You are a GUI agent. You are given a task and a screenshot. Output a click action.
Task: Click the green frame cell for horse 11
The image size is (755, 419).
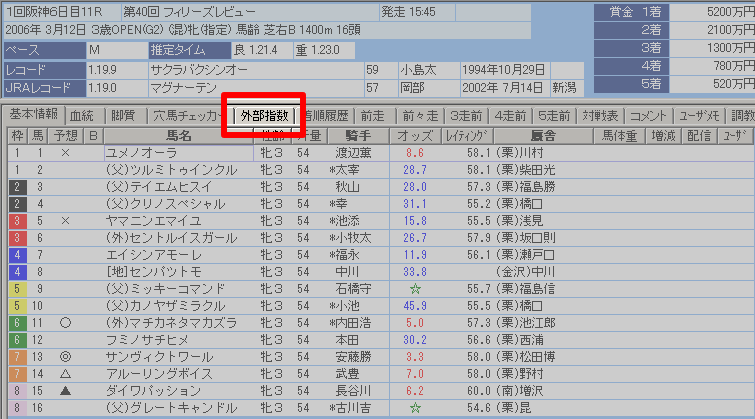pos(17,323)
